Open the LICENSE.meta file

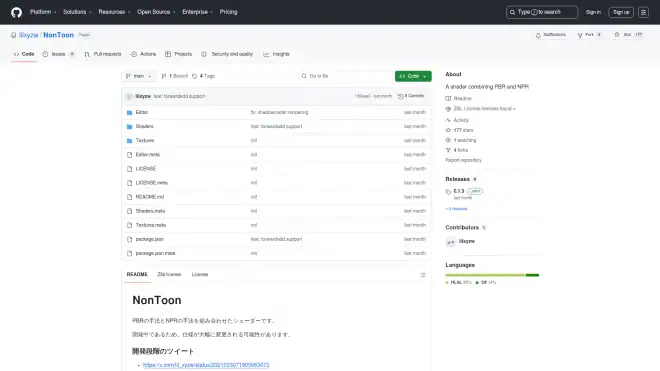point(152,183)
